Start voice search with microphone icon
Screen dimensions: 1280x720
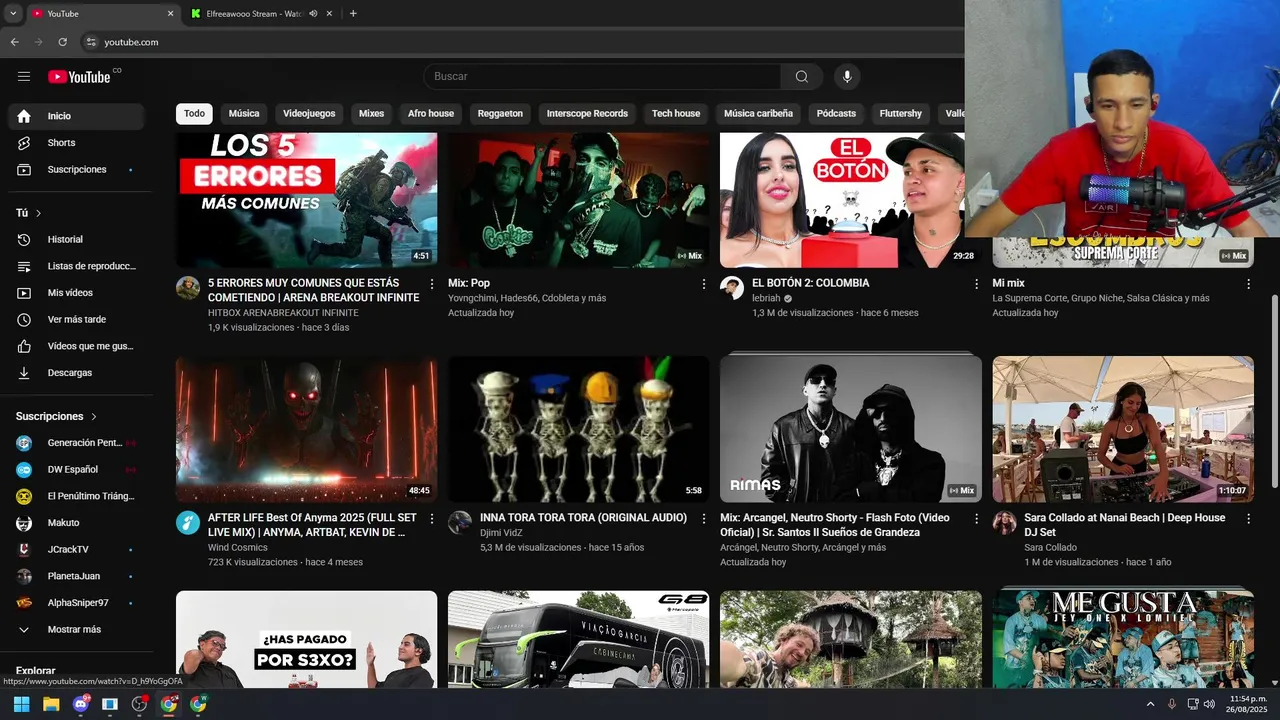pos(847,77)
